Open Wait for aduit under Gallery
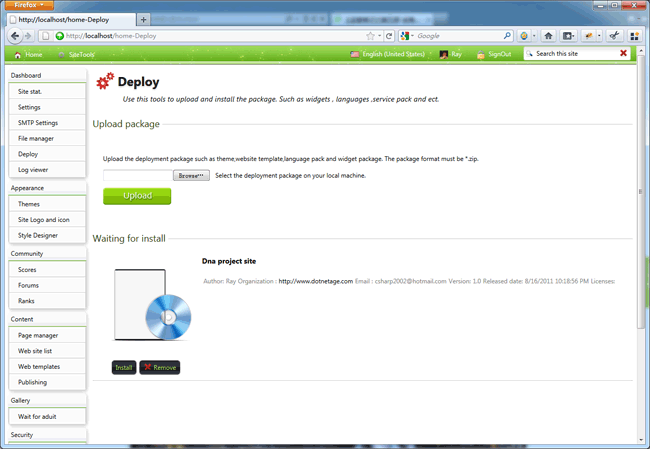The width and height of the screenshot is (650, 449). (x=47, y=417)
